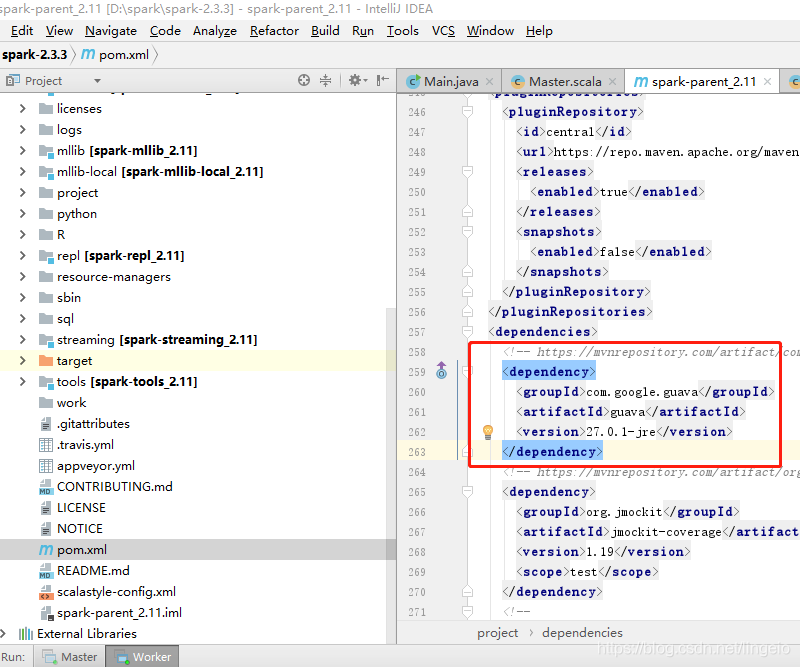Collapse the snapshots fold on line 252
Screen dimensions: 800x667
pos(467,231)
